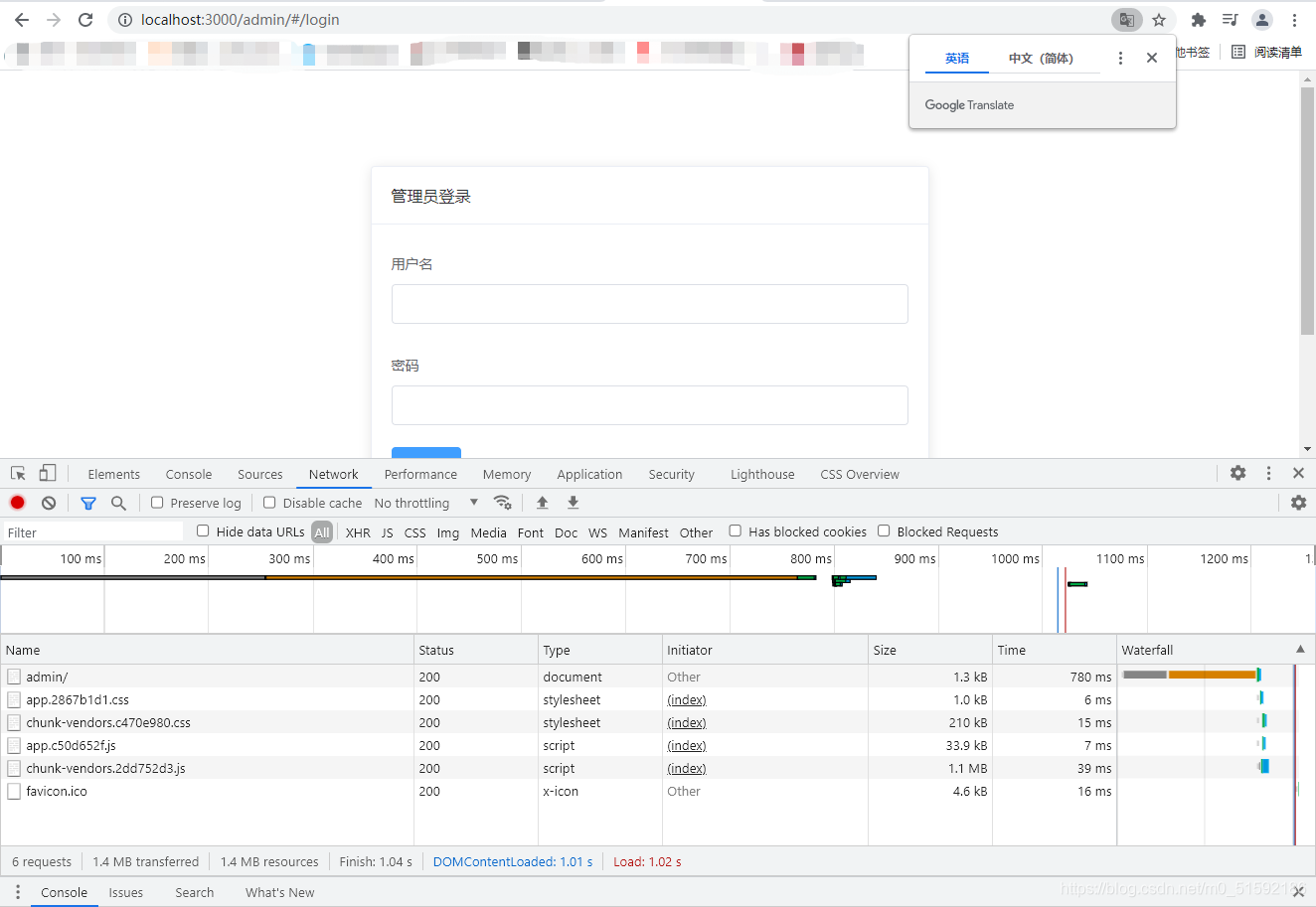The width and height of the screenshot is (1316, 907).
Task: Open the Issues drawer tab
Action: 126,893
